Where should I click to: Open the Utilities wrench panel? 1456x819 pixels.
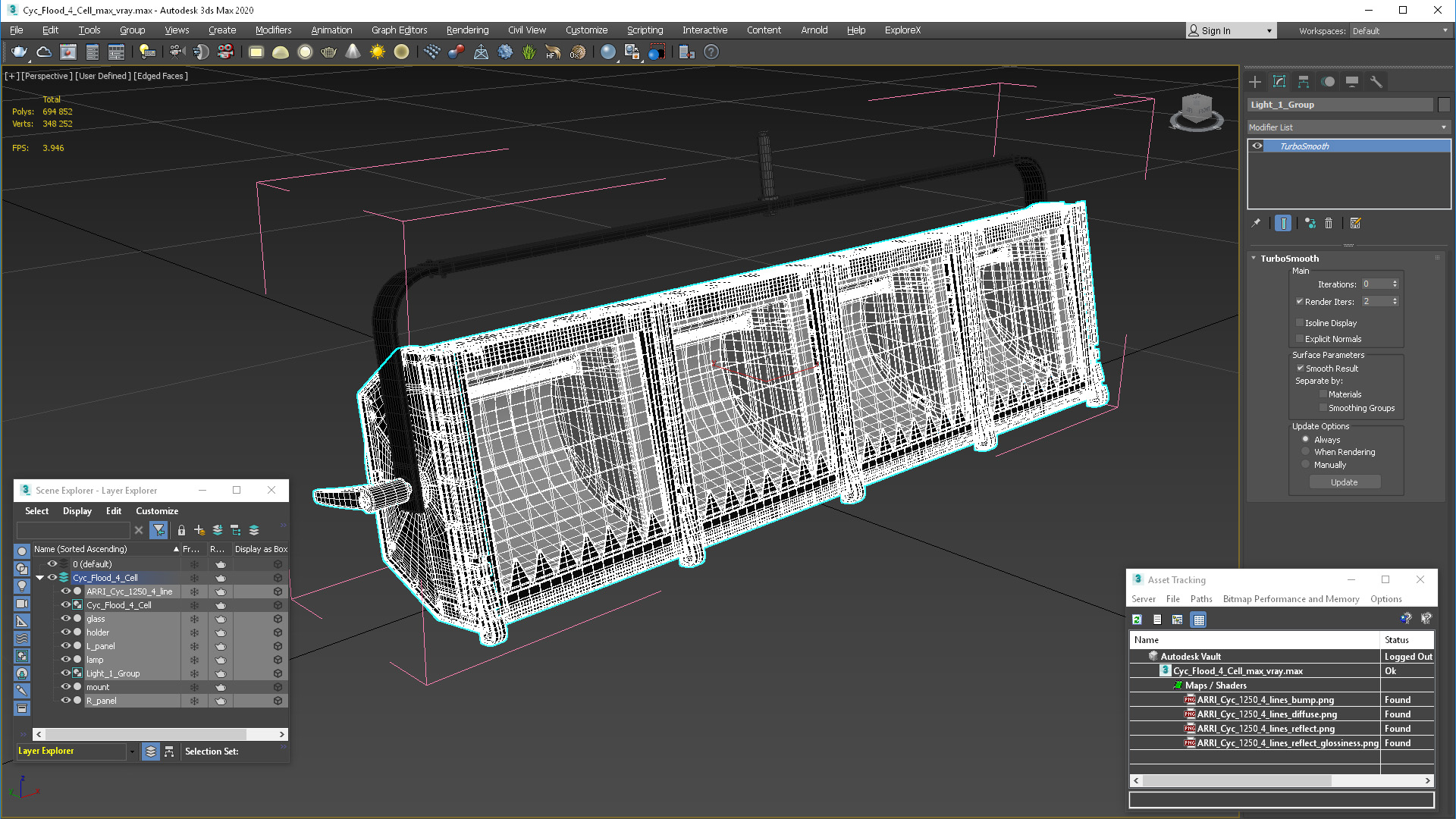pos(1376,82)
